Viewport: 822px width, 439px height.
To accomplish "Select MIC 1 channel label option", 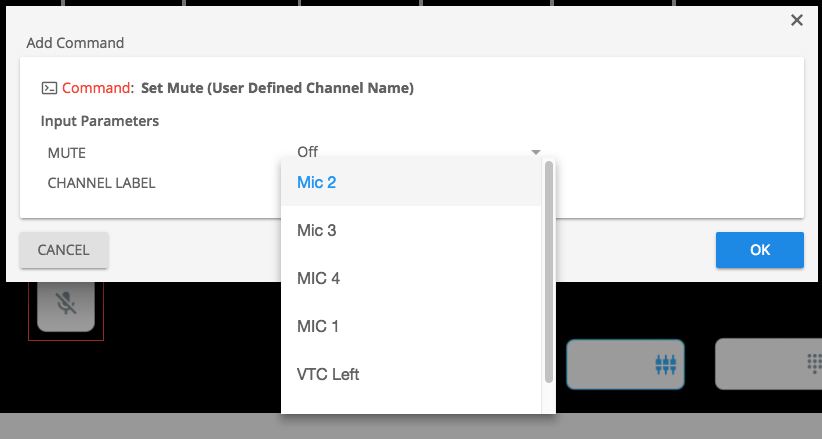I will [411, 326].
